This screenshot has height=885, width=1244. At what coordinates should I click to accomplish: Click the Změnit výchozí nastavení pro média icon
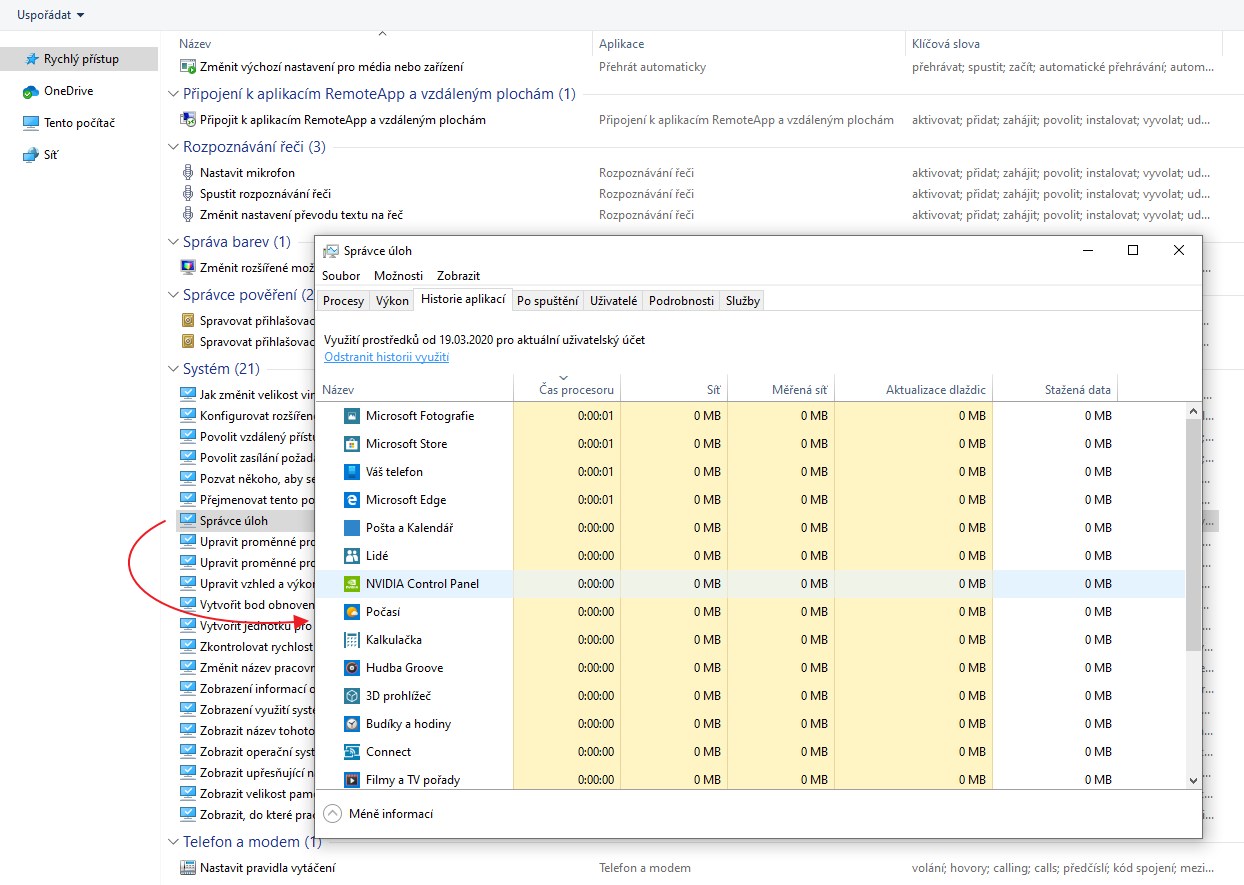(x=188, y=67)
